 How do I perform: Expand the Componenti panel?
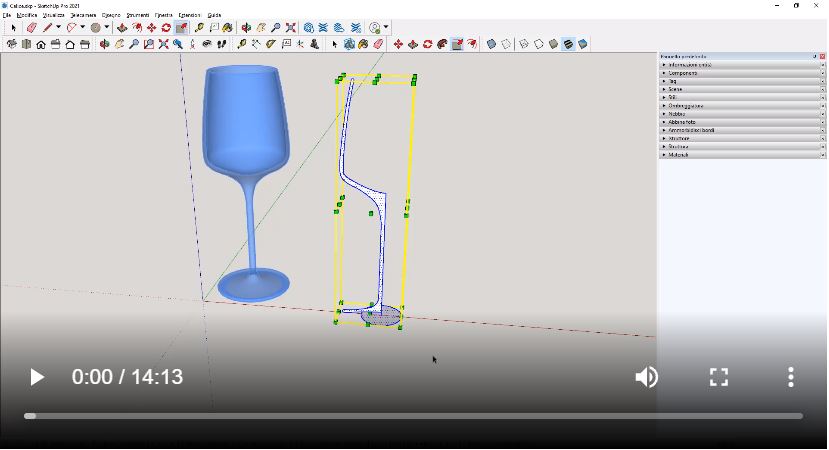coord(664,73)
